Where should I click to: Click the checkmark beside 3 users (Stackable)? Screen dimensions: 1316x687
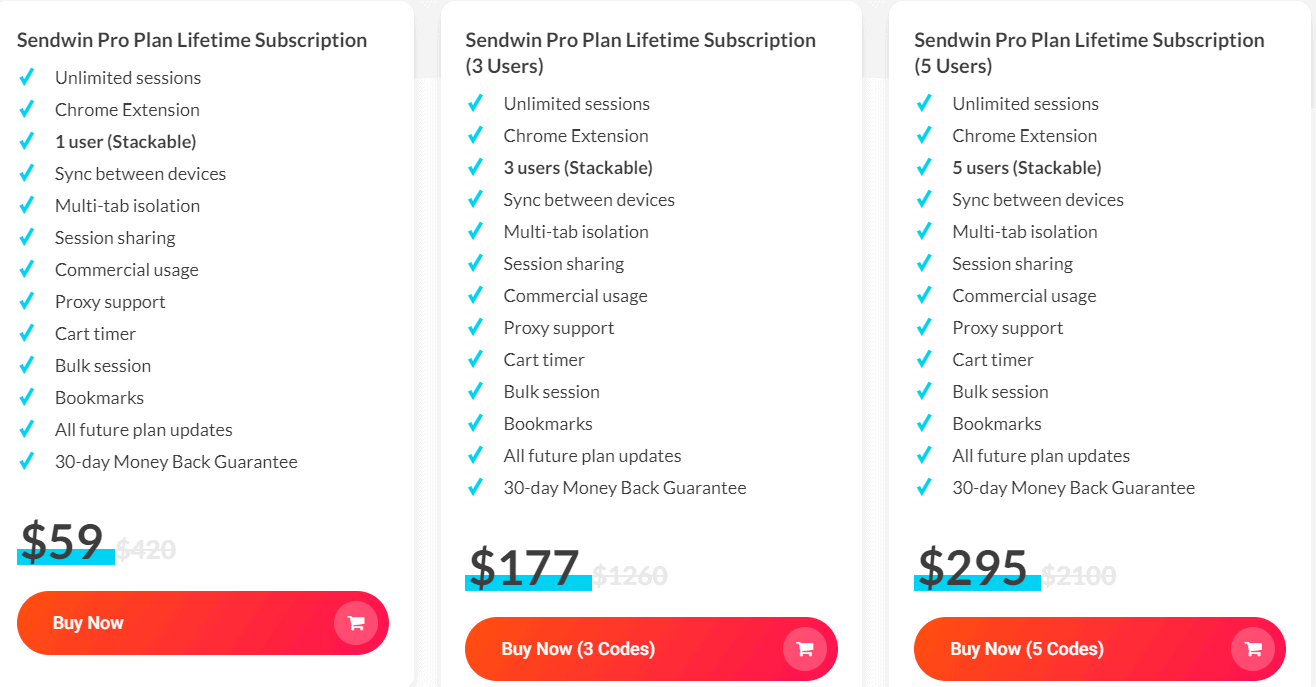point(476,166)
